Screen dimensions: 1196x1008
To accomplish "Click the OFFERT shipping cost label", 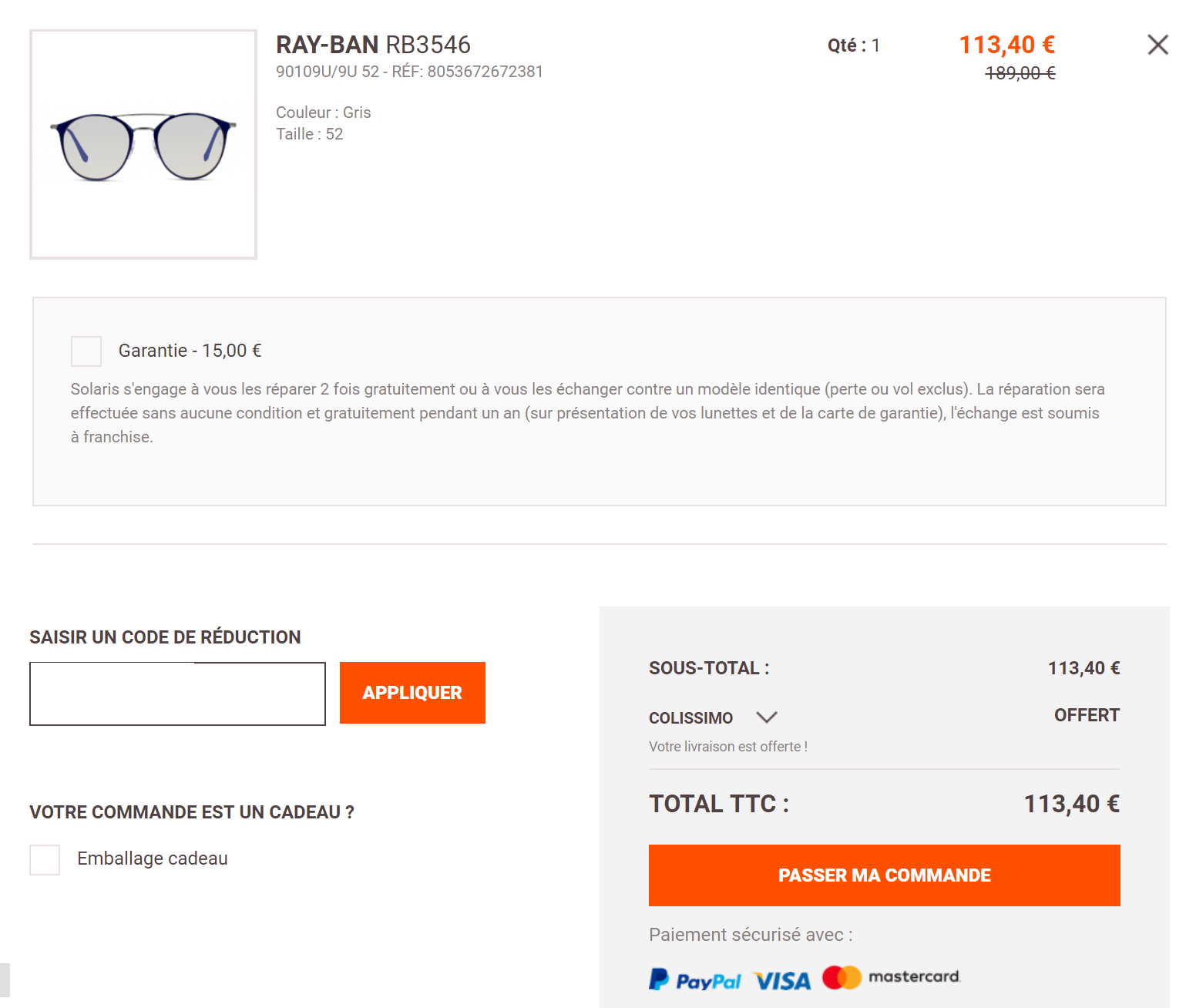I will click(1087, 715).
